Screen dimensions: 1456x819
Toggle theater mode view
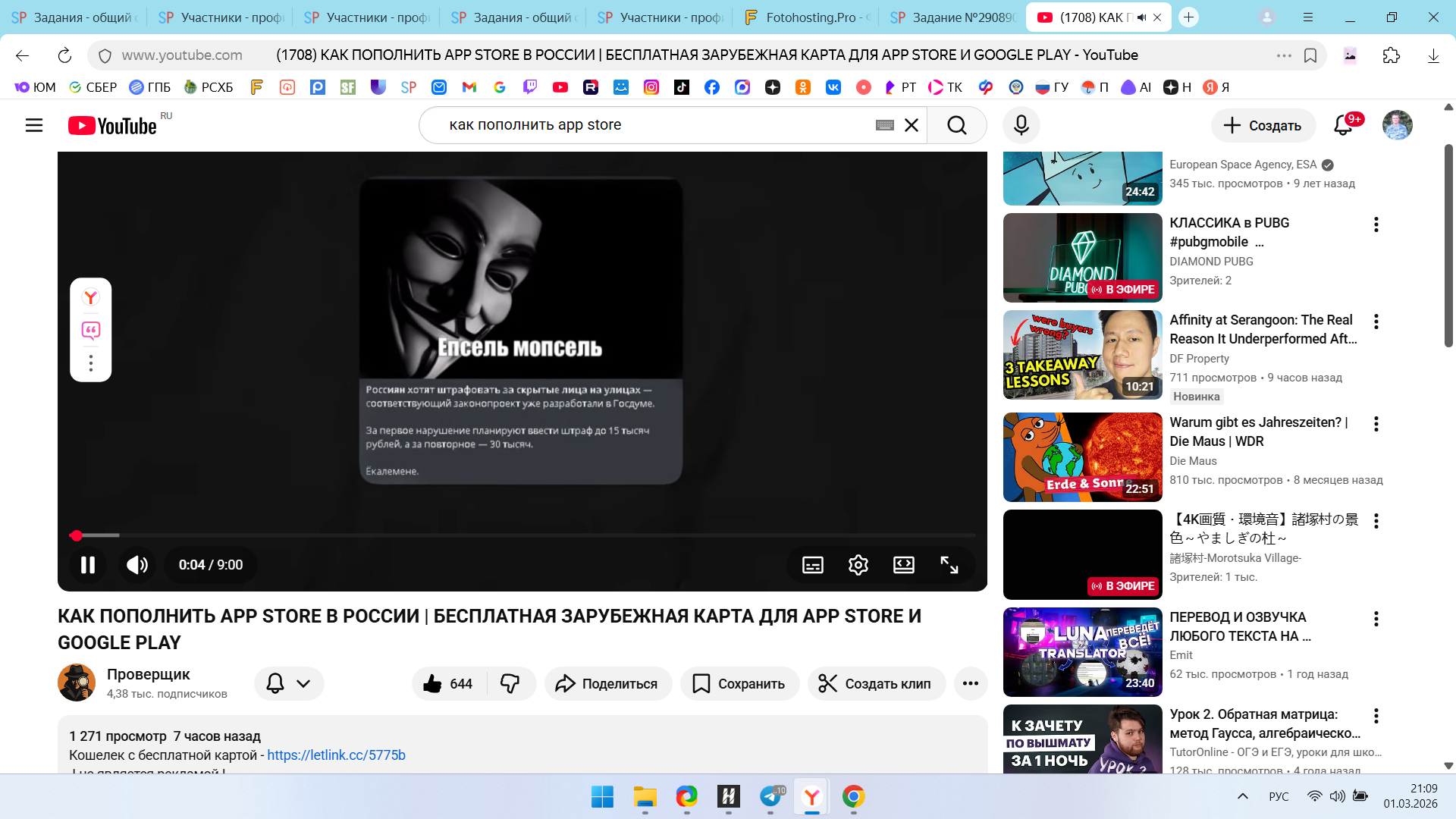(903, 565)
